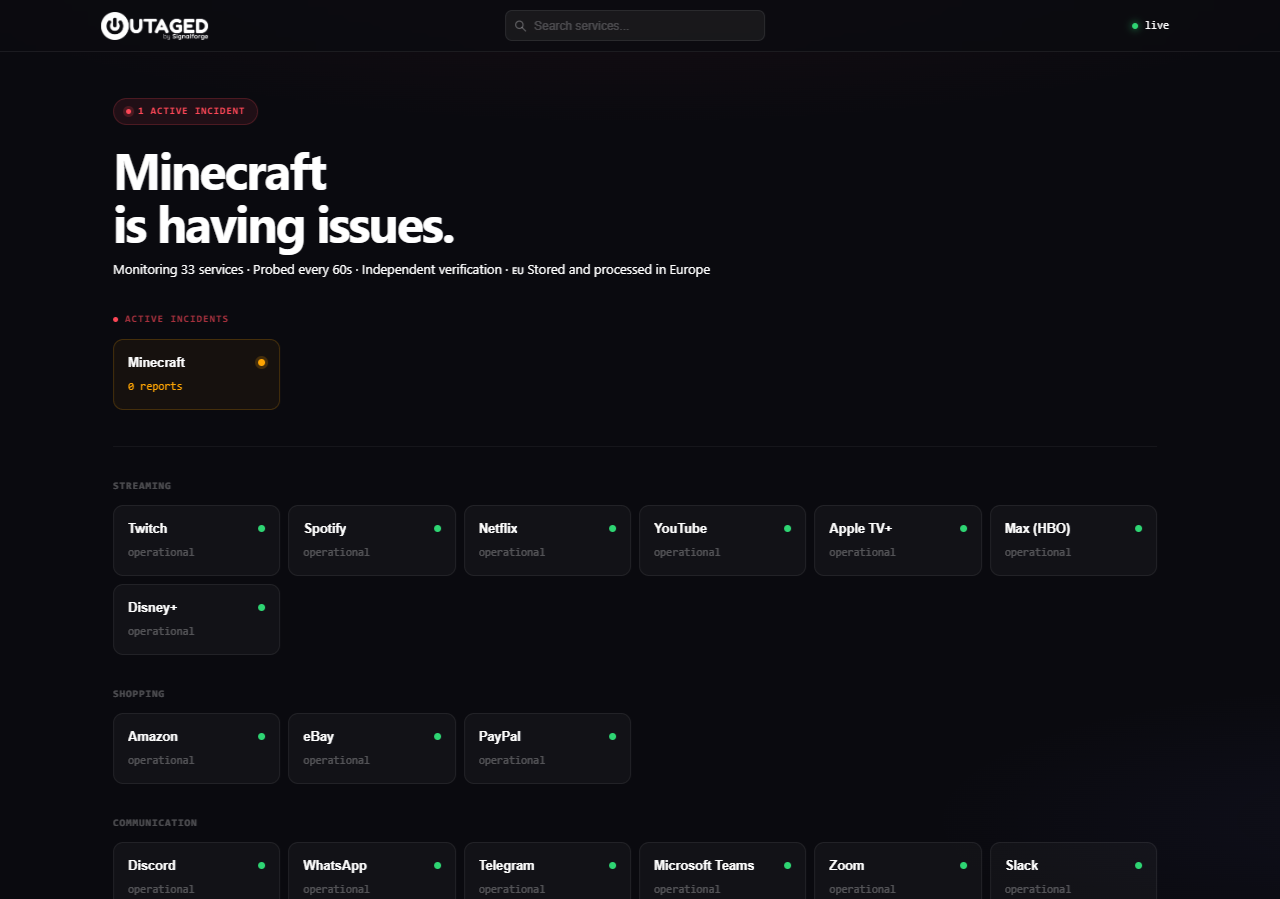Click the green dot next to the live indicator
Screen dimensions: 1280x899
pyautogui.click(x=1134, y=25)
